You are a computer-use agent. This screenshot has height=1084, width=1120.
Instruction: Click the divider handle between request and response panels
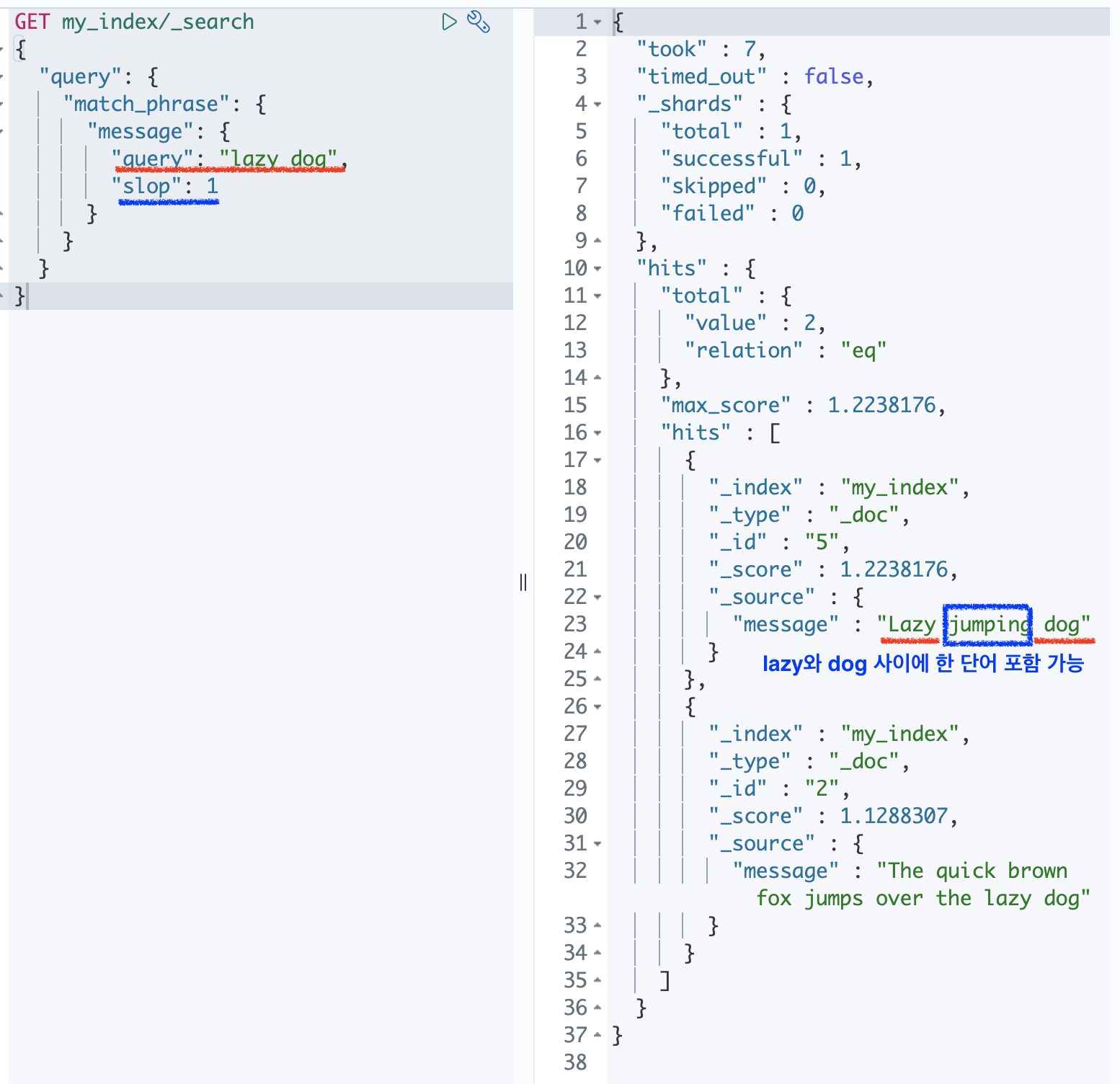(523, 583)
